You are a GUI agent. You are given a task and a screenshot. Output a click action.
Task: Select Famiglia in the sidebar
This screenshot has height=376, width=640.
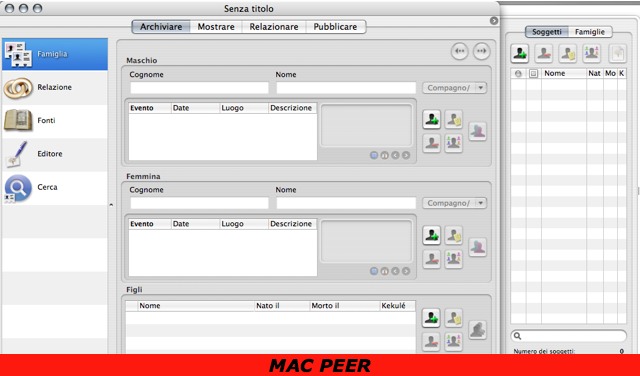click(x=55, y=54)
